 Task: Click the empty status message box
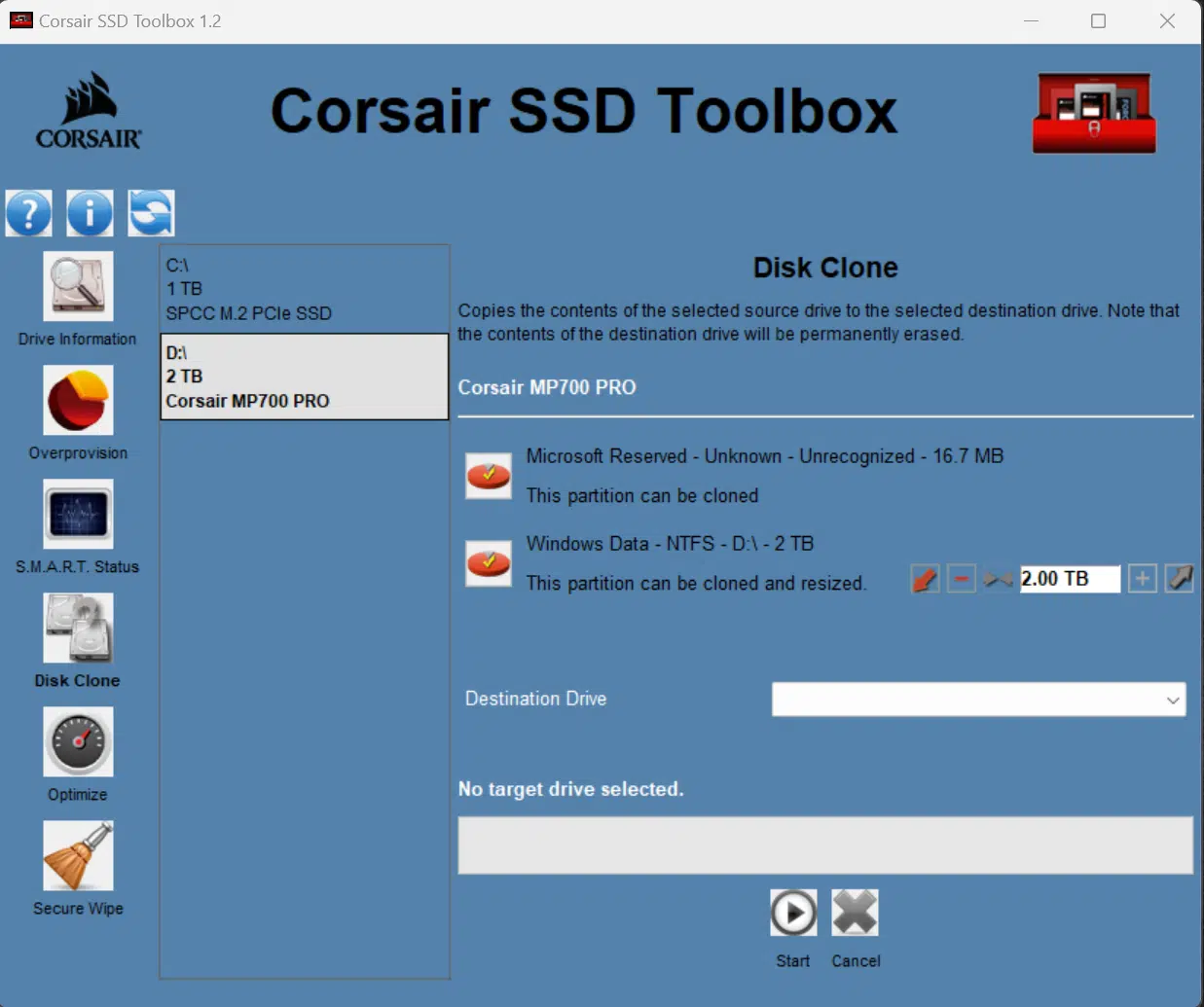825,845
